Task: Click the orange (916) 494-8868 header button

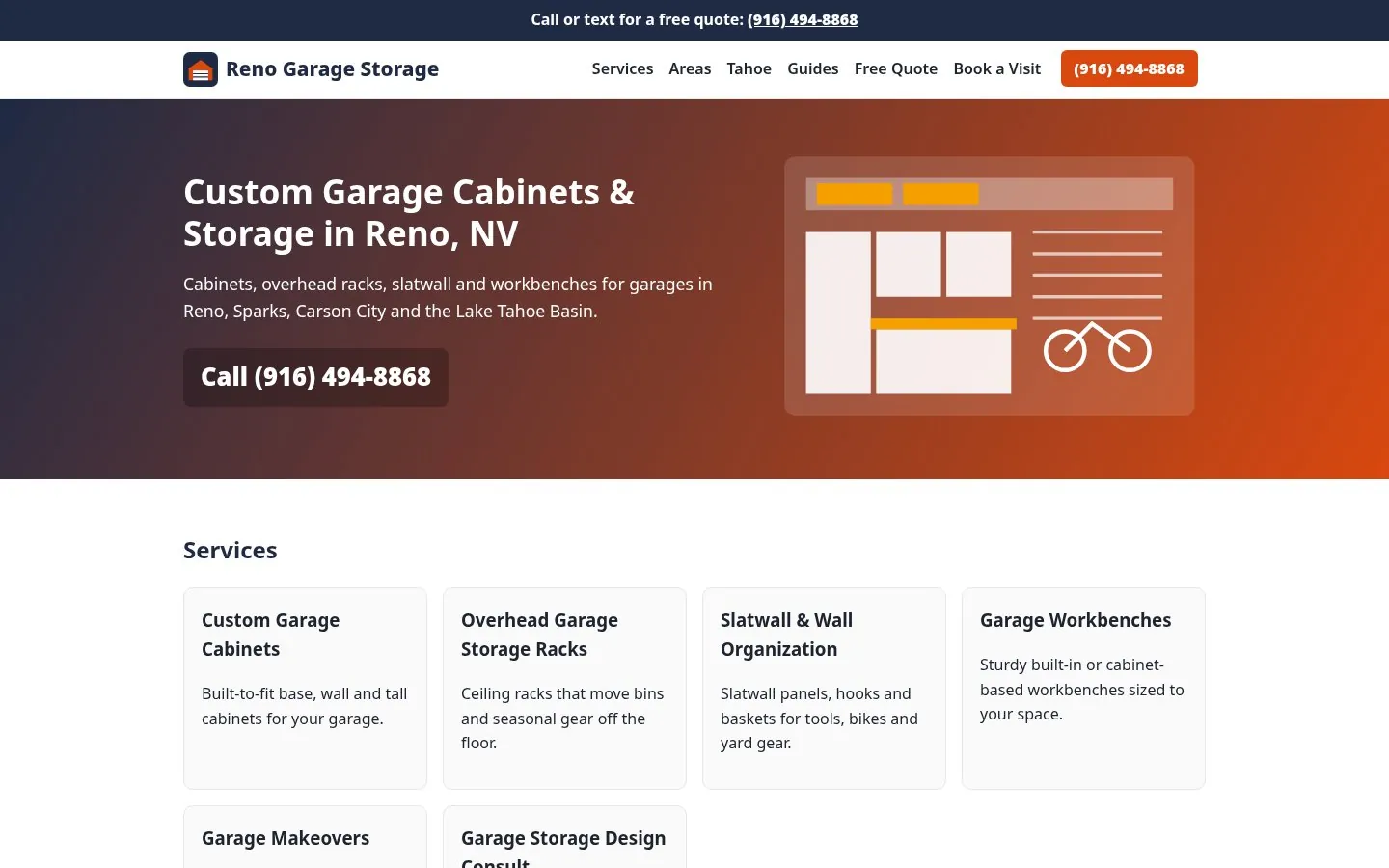Action: point(1130,68)
